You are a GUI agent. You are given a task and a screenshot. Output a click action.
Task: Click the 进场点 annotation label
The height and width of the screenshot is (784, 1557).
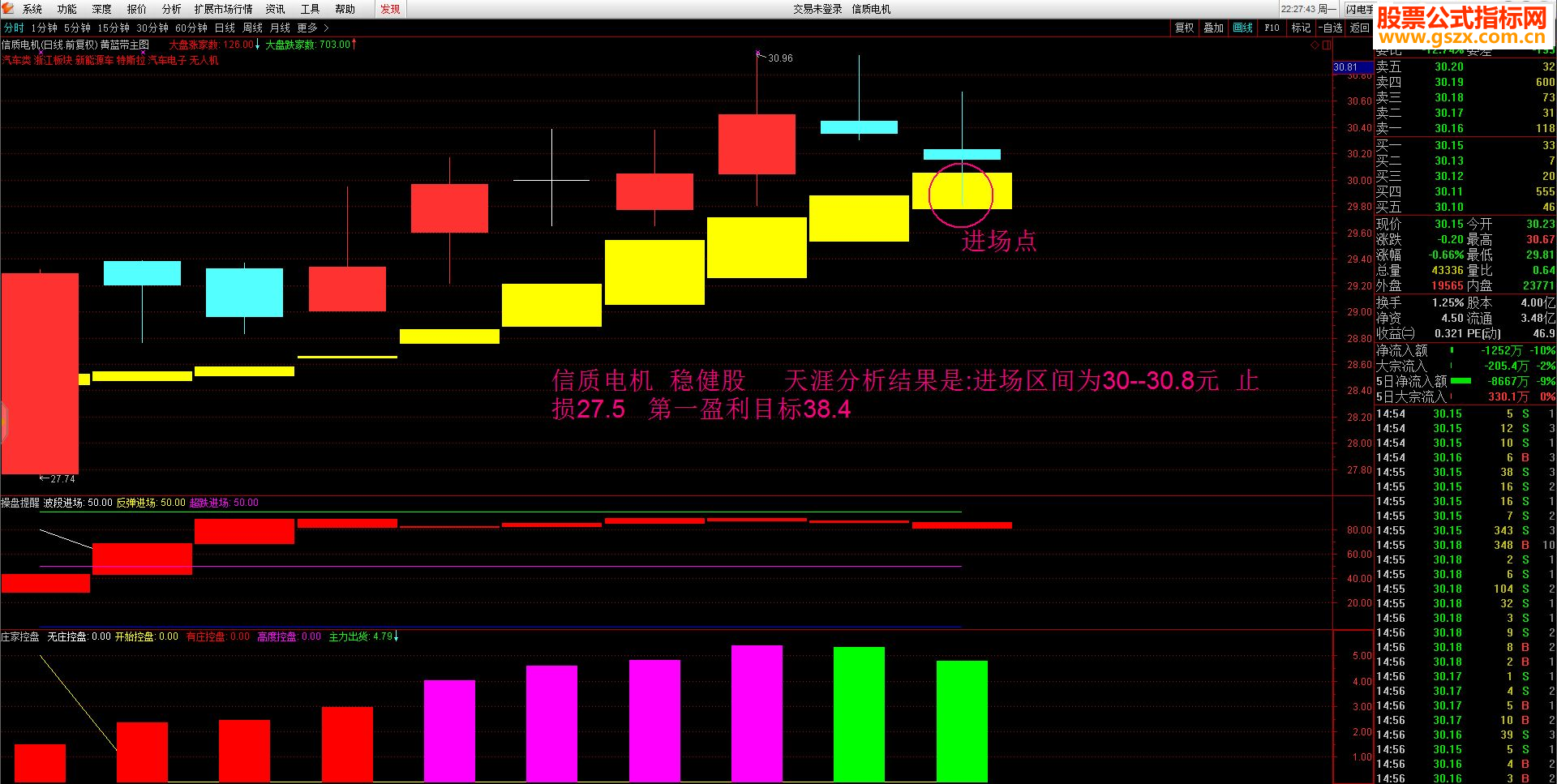pos(999,241)
